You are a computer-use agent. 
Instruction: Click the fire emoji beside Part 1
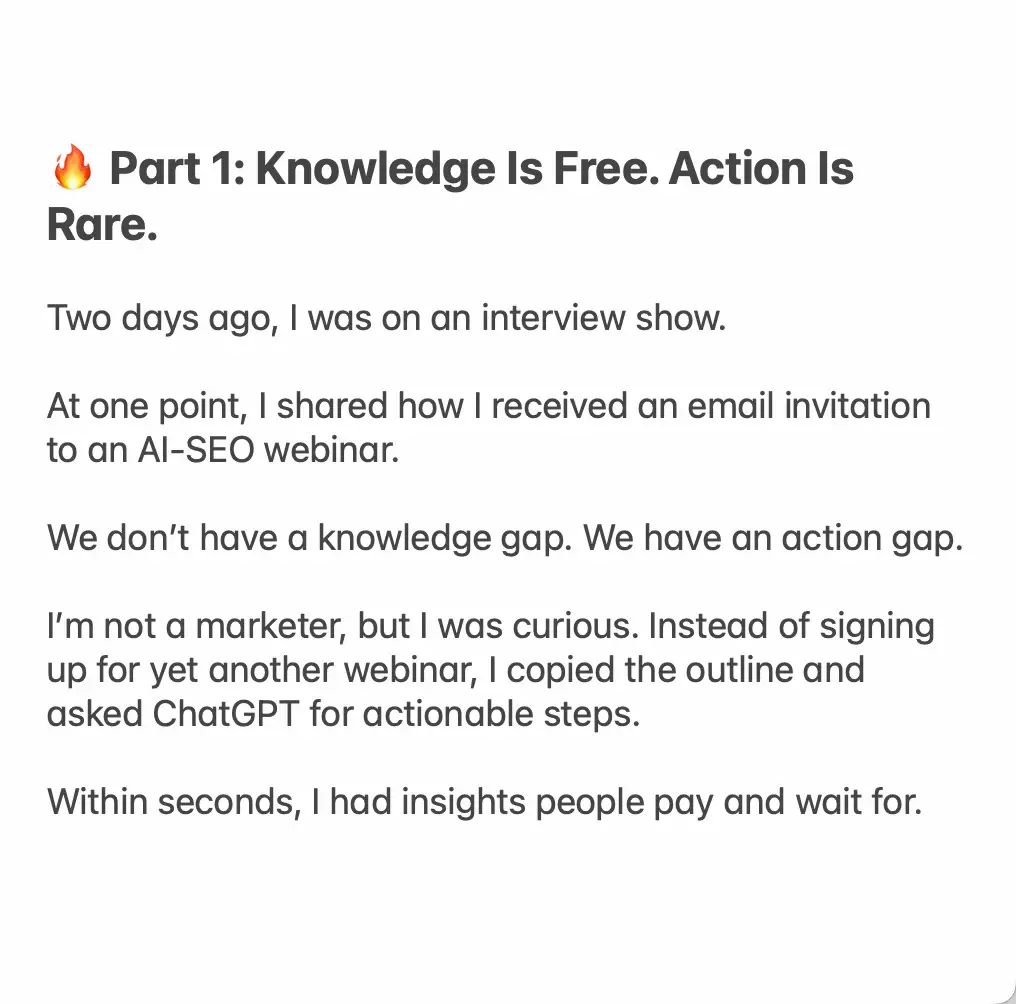pyautogui.click(x=73, y=167)
